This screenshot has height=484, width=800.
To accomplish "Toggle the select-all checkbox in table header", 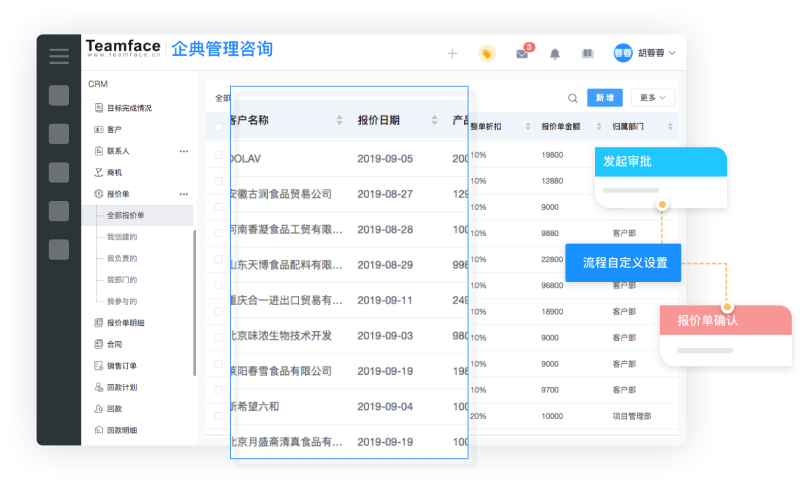I will tap(219, 127).
